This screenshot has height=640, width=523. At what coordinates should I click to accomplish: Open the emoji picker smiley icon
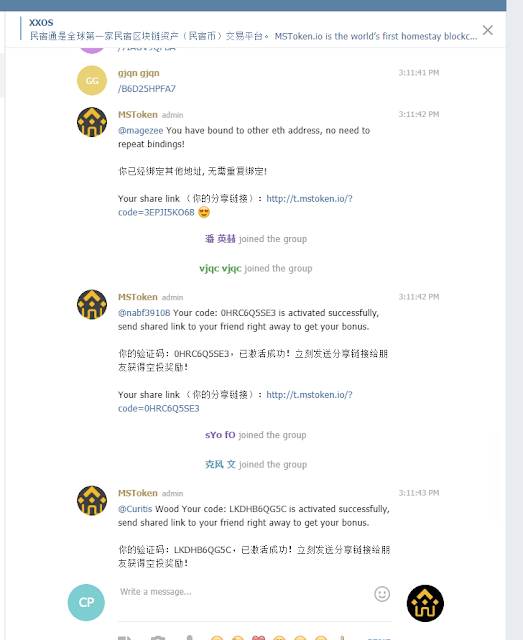[x=382, y=594]
